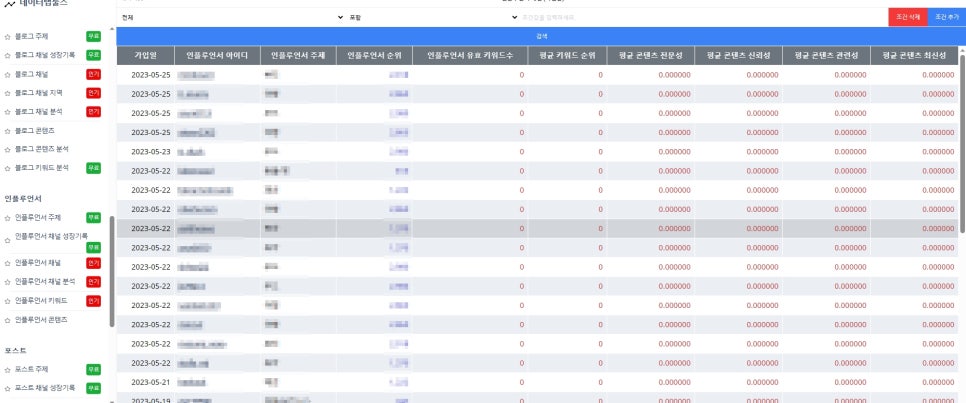Click star icon next to 인플루언서 키워드
This screenshot has height=403, width=966.
click(x=8, y=300)
